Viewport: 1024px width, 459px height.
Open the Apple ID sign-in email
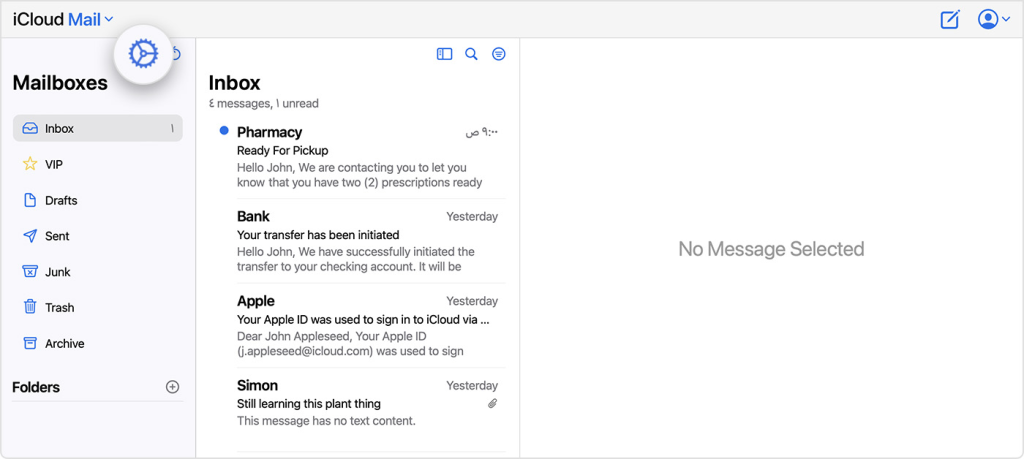coord(357,325)
